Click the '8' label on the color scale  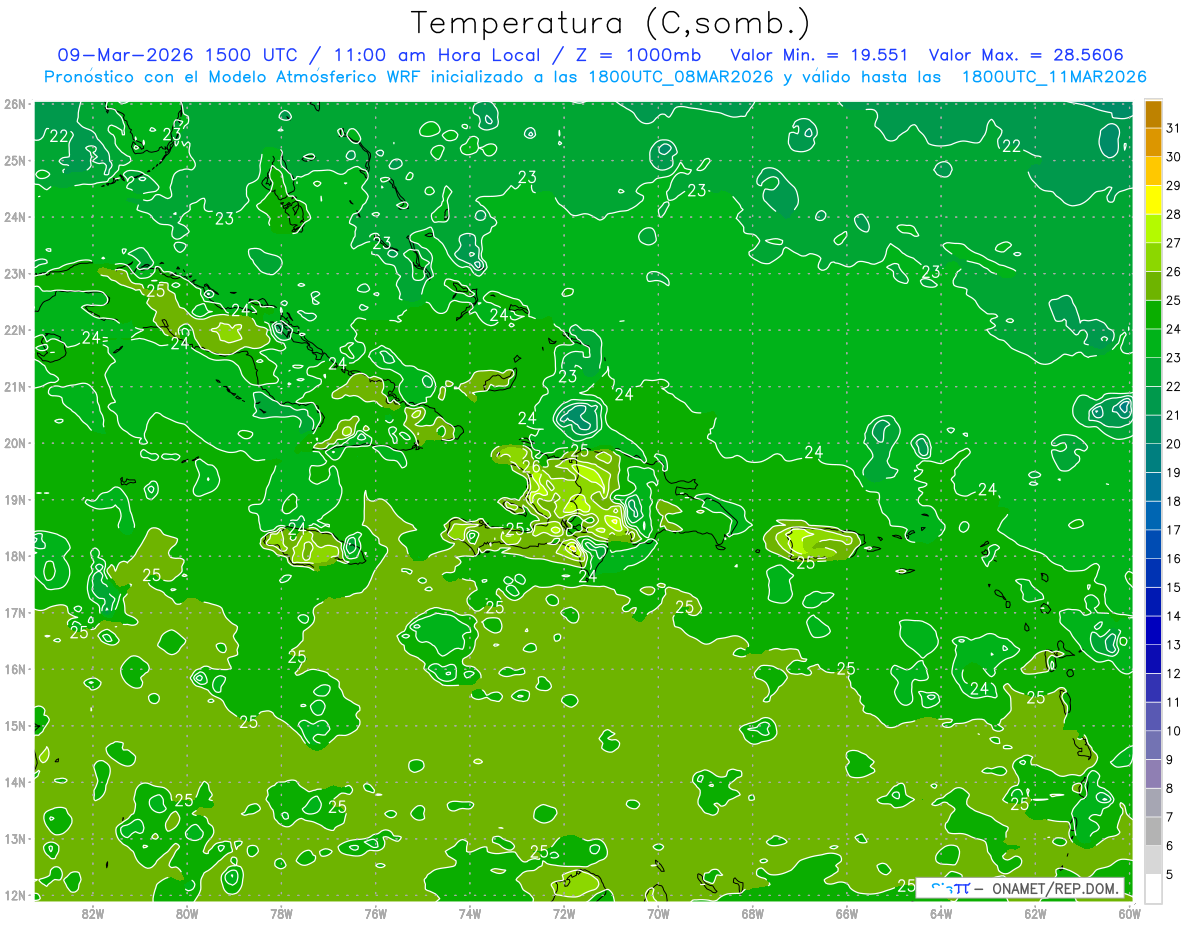point(1171,789)
